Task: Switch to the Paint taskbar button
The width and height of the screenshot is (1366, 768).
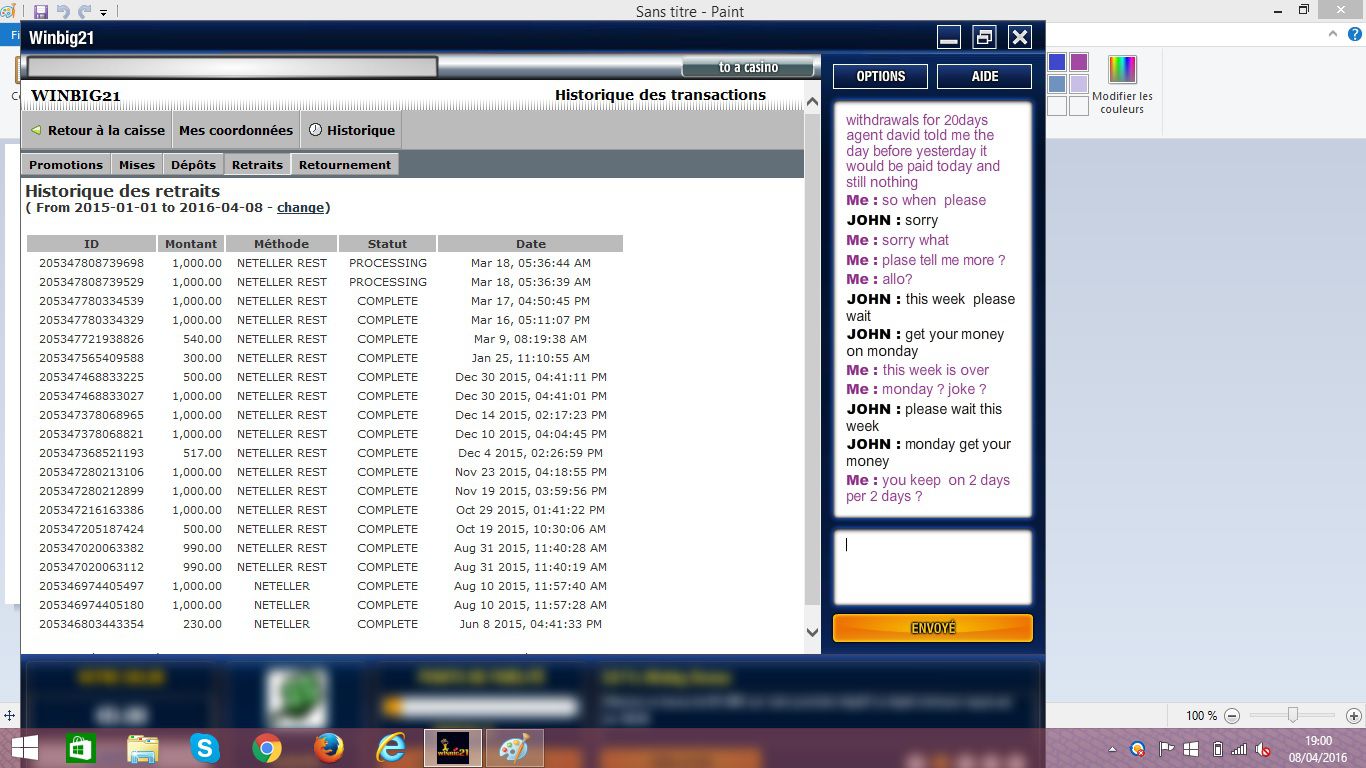Action: tap(514, 748)
